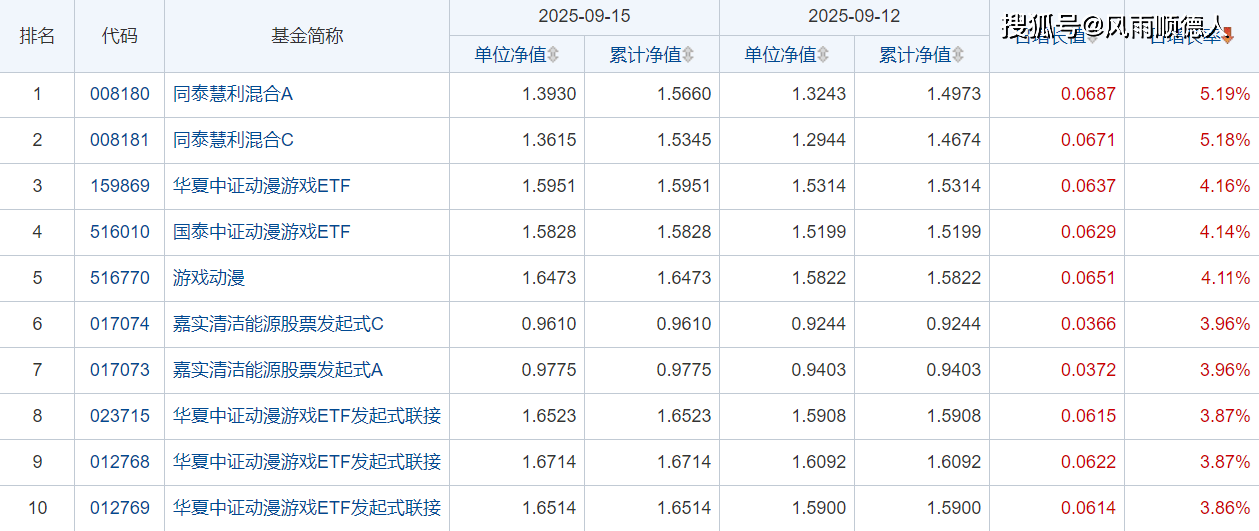The image size is (1259, 531).
Task: Select the 0.0614 growth value for 012769
Action: 1088,509
